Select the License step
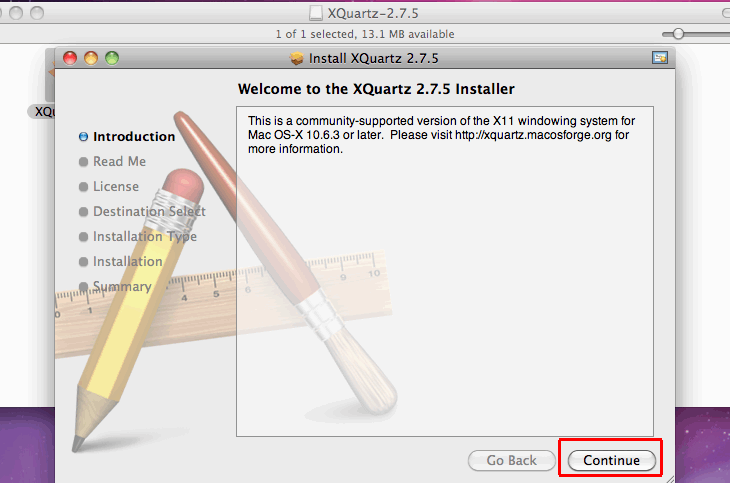 [x=109, y=187]
